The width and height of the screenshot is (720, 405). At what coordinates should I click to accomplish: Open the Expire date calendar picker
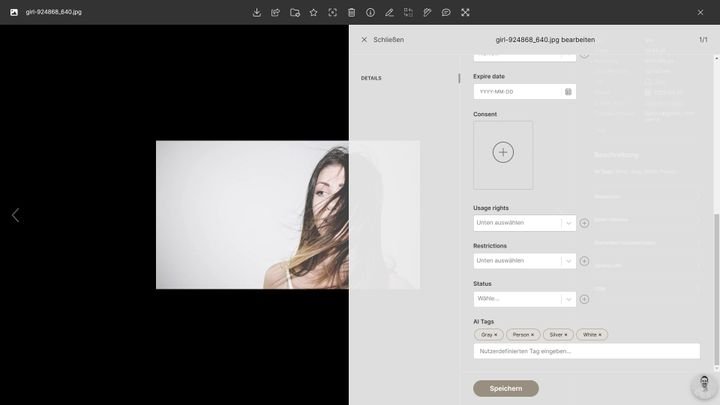click(568, 92)
